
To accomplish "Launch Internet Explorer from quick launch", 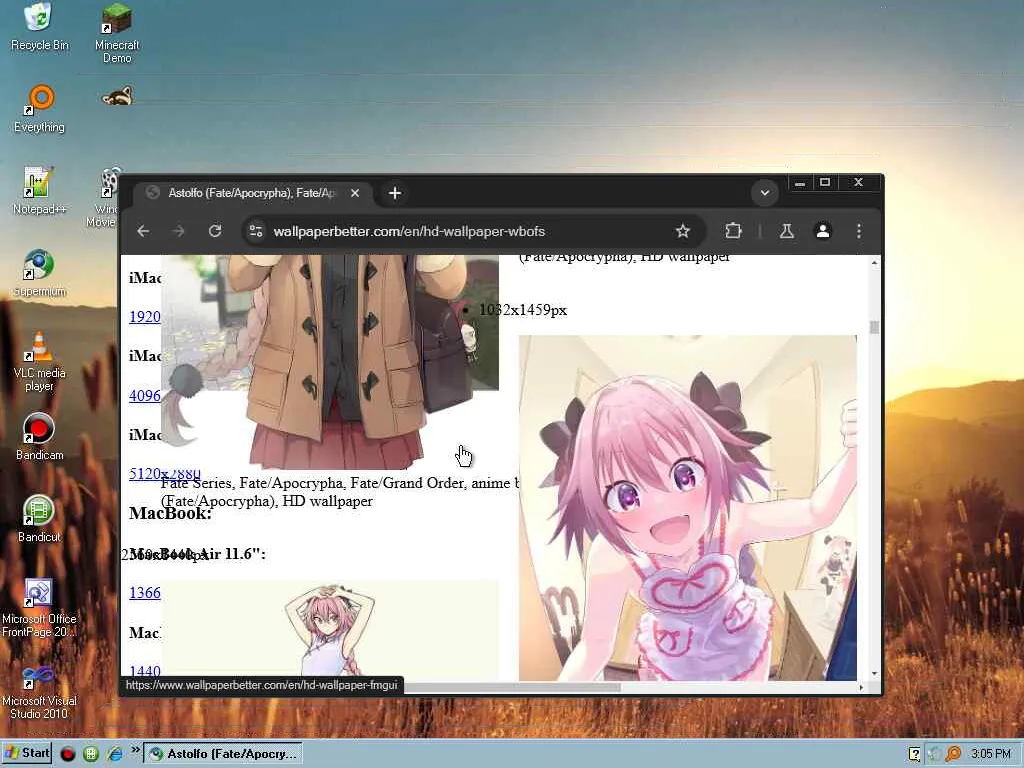I will tap(114, 754).
